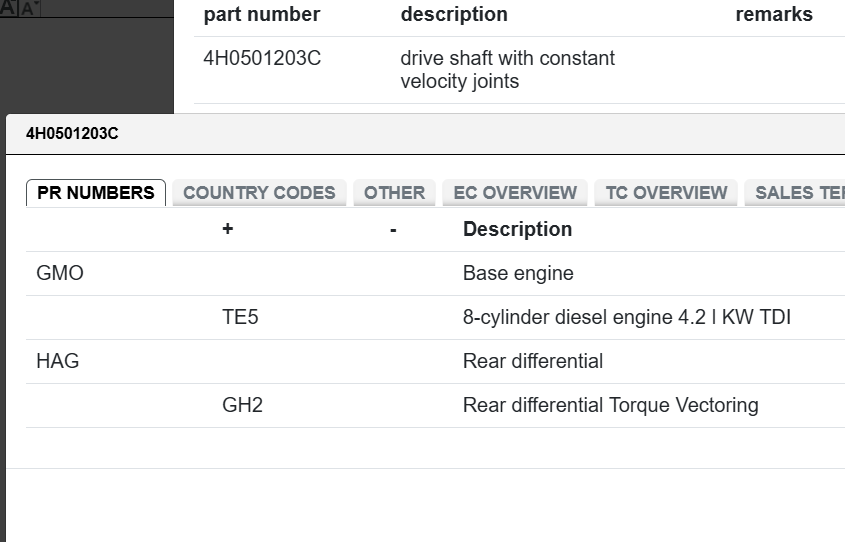Image resolution: width=845 pixels, height=542 pixels.
Task: Click the Rear differential Torque Vectoring text
Action: coord(610,405)
